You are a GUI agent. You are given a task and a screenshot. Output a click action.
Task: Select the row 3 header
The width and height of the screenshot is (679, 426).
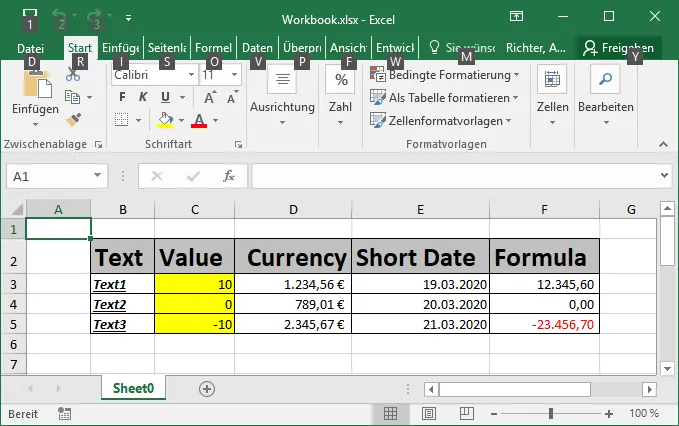pyautogui.click(x=13, y=284)
